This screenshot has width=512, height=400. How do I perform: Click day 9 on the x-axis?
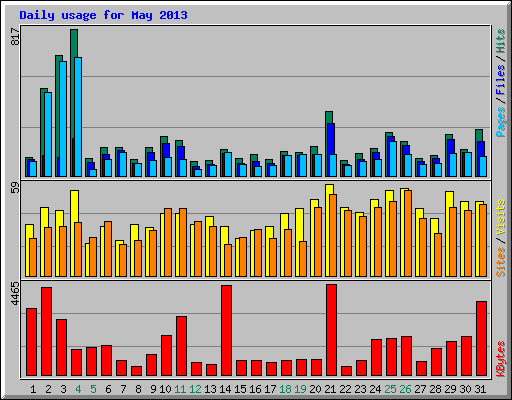(153, 389)
